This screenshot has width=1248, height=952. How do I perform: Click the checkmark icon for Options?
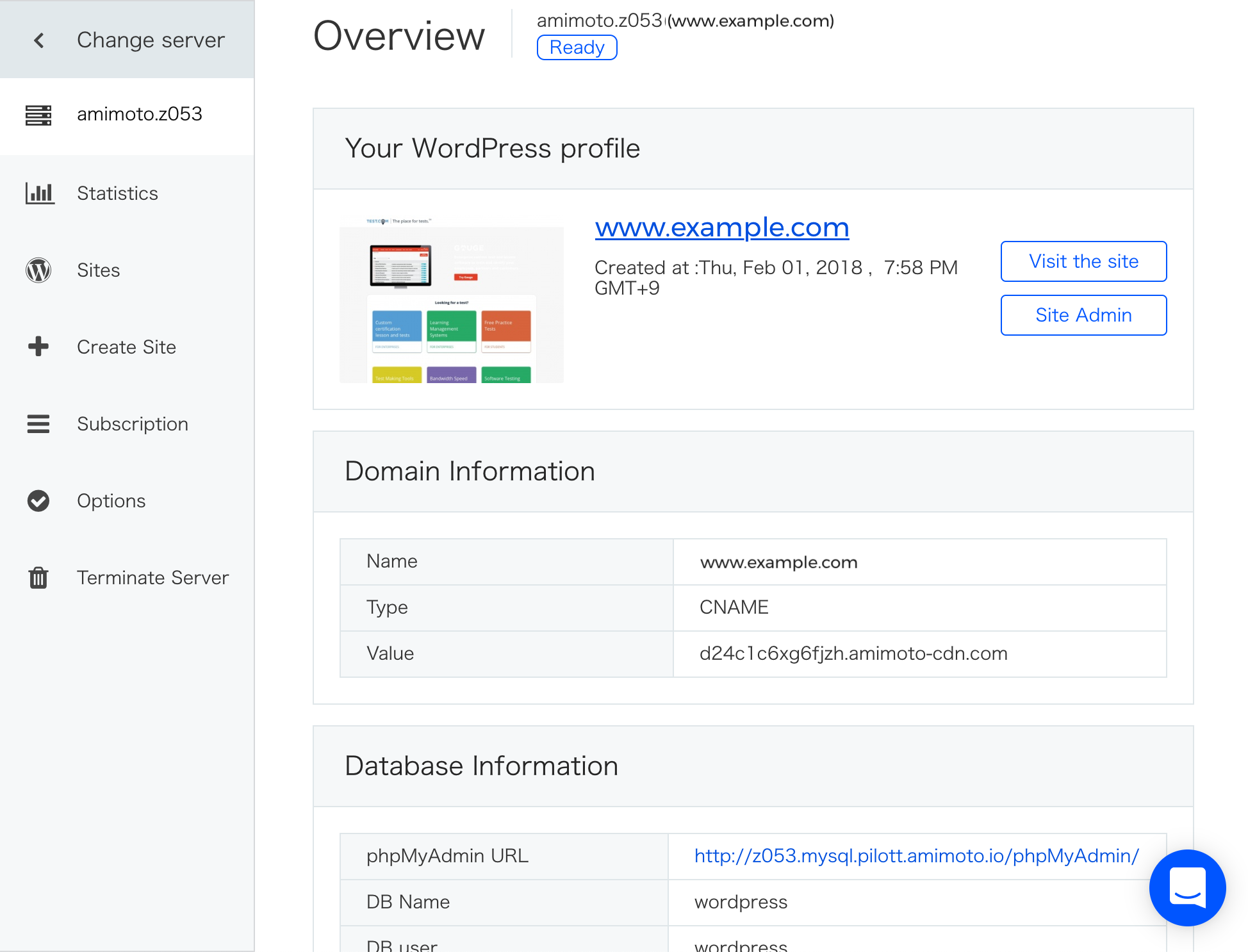38,500
